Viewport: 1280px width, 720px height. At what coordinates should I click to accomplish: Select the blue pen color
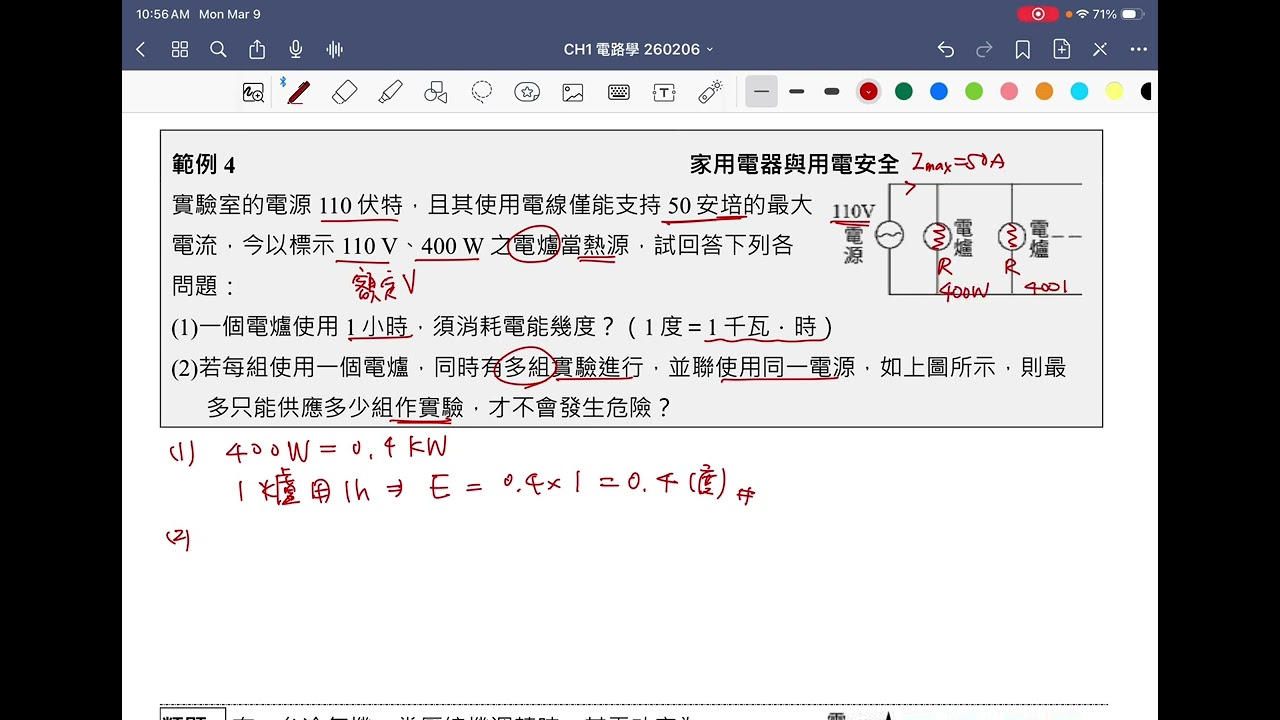click(x=939, y=92)
